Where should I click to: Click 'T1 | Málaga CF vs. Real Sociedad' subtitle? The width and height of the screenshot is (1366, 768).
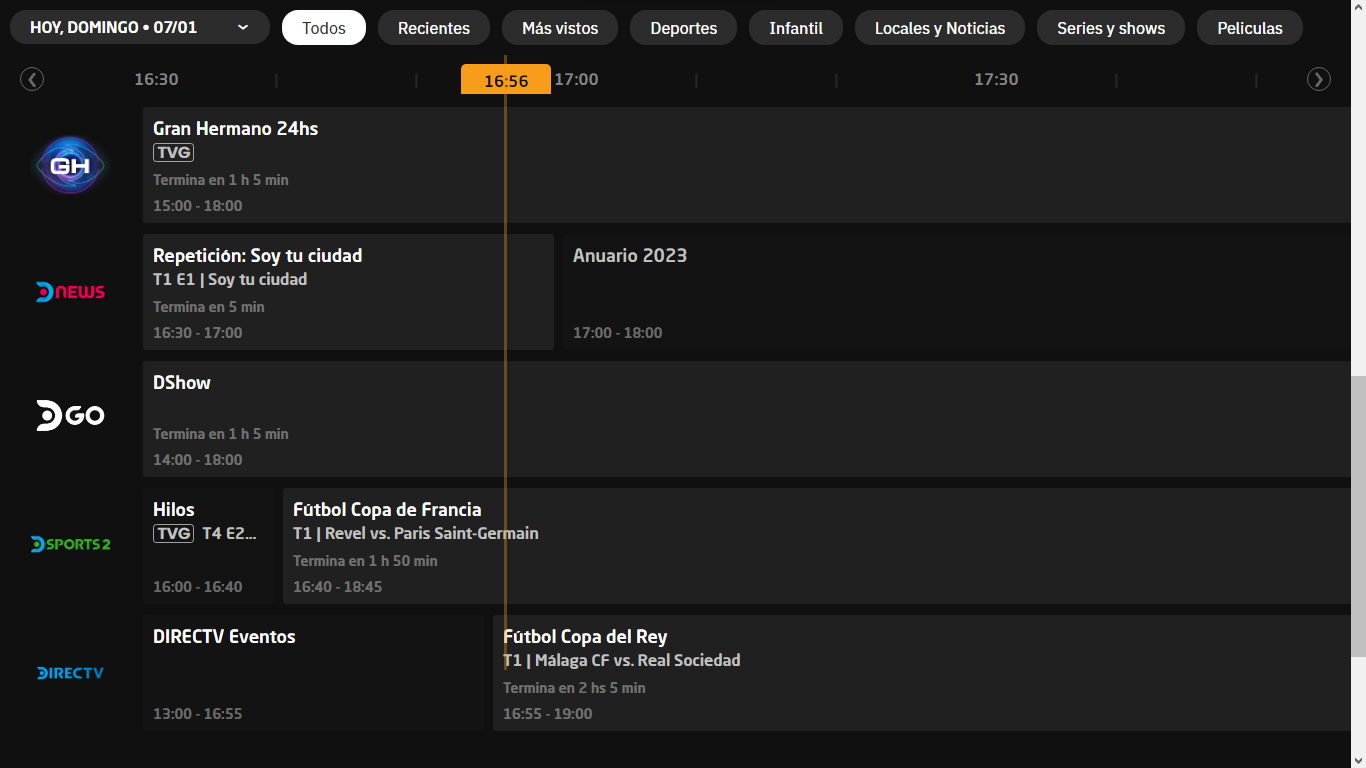click(x=622, y=660)
